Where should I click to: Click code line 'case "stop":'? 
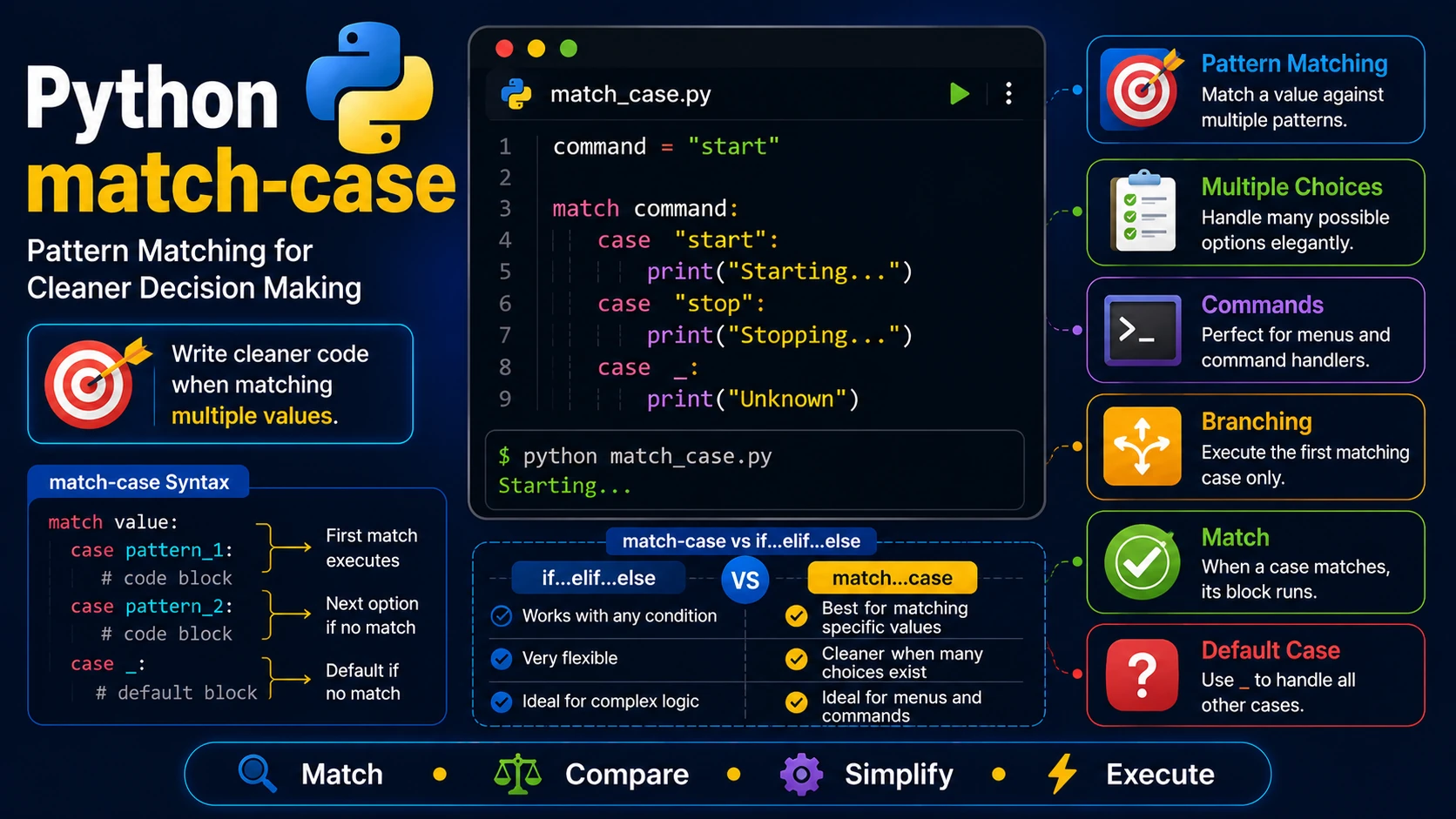coord(681,304)
